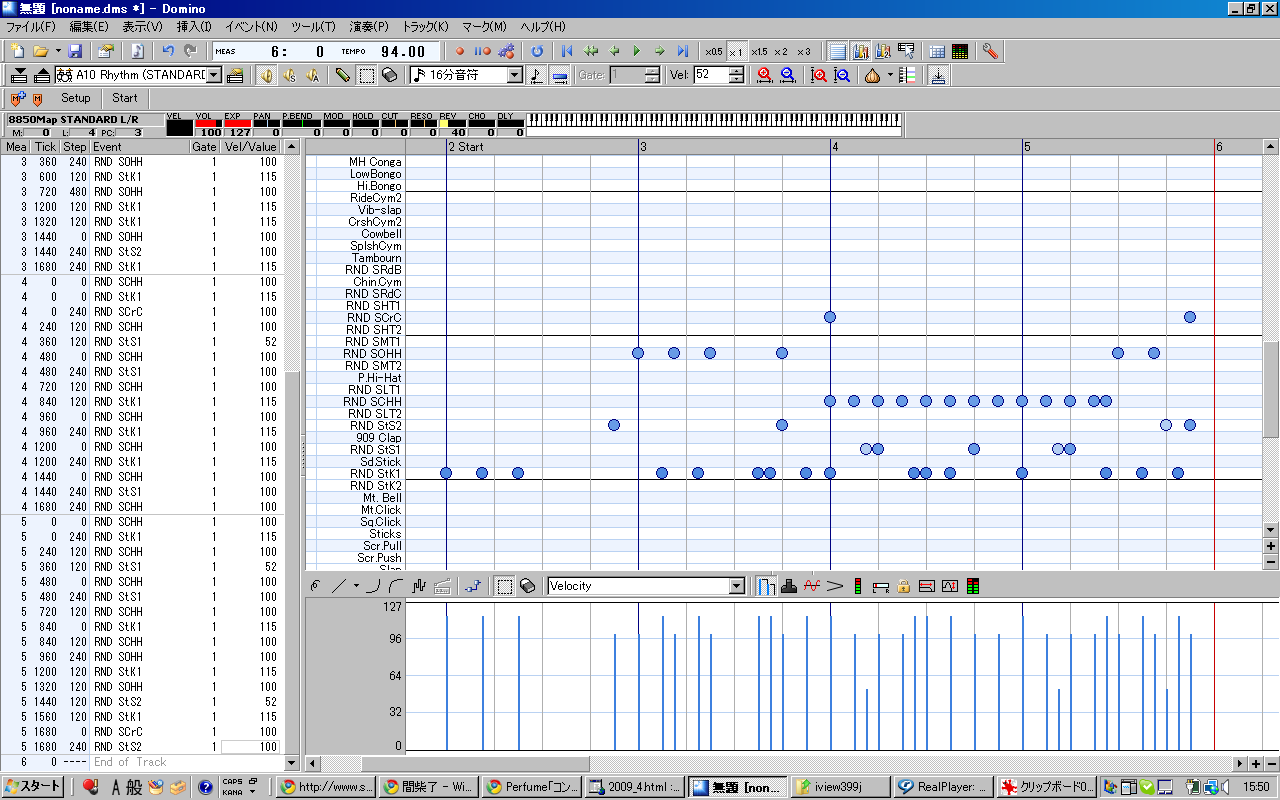The height and width of the screenshot is (800, 1280).
Task: Expand the Velocity graph type dropdown
Action: 737,586
